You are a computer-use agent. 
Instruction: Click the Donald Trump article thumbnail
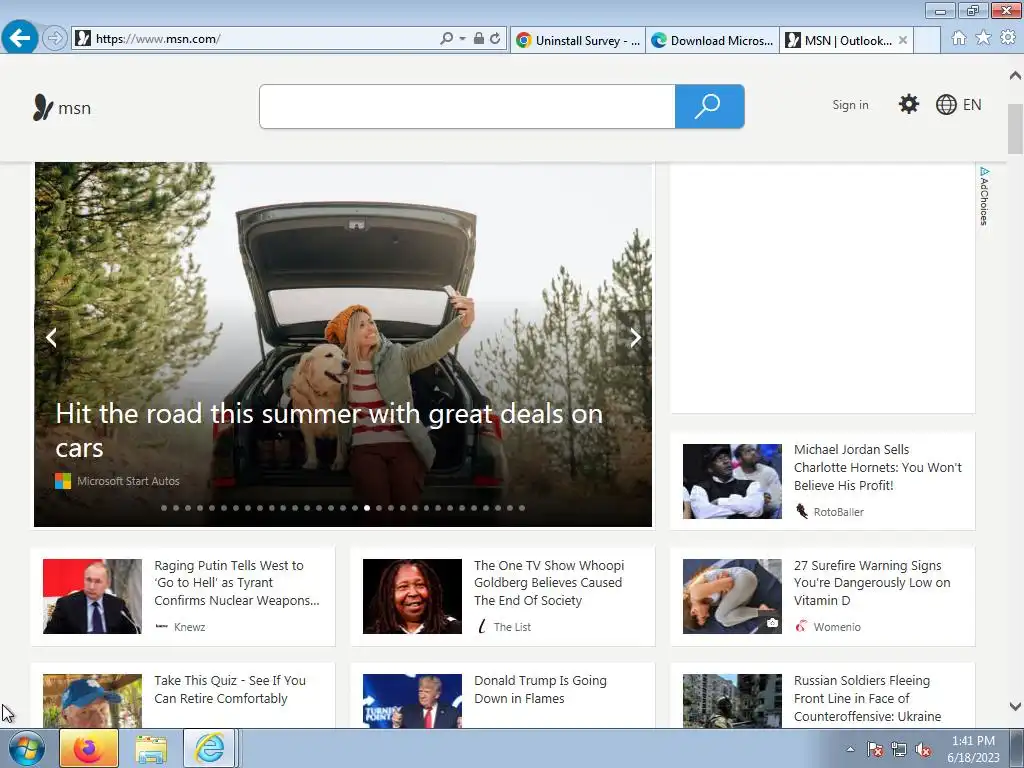tap(412, 701)
